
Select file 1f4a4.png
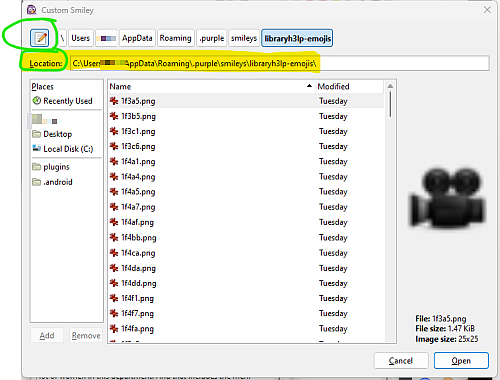coord(246,177)
